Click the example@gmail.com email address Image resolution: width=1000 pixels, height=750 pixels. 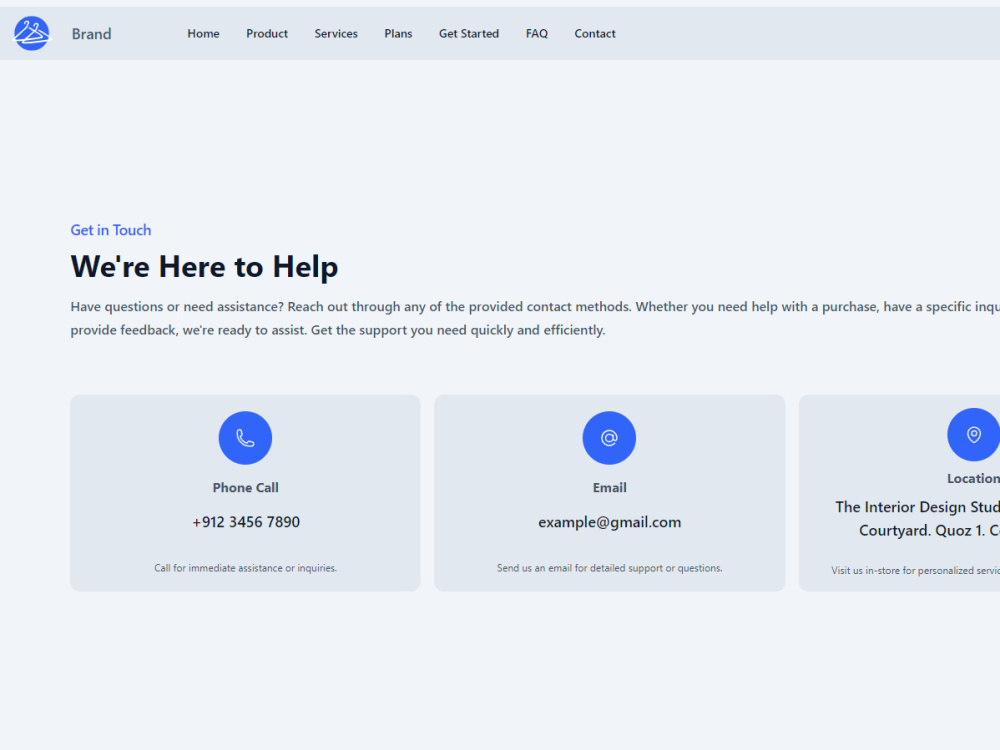(609, 522)
